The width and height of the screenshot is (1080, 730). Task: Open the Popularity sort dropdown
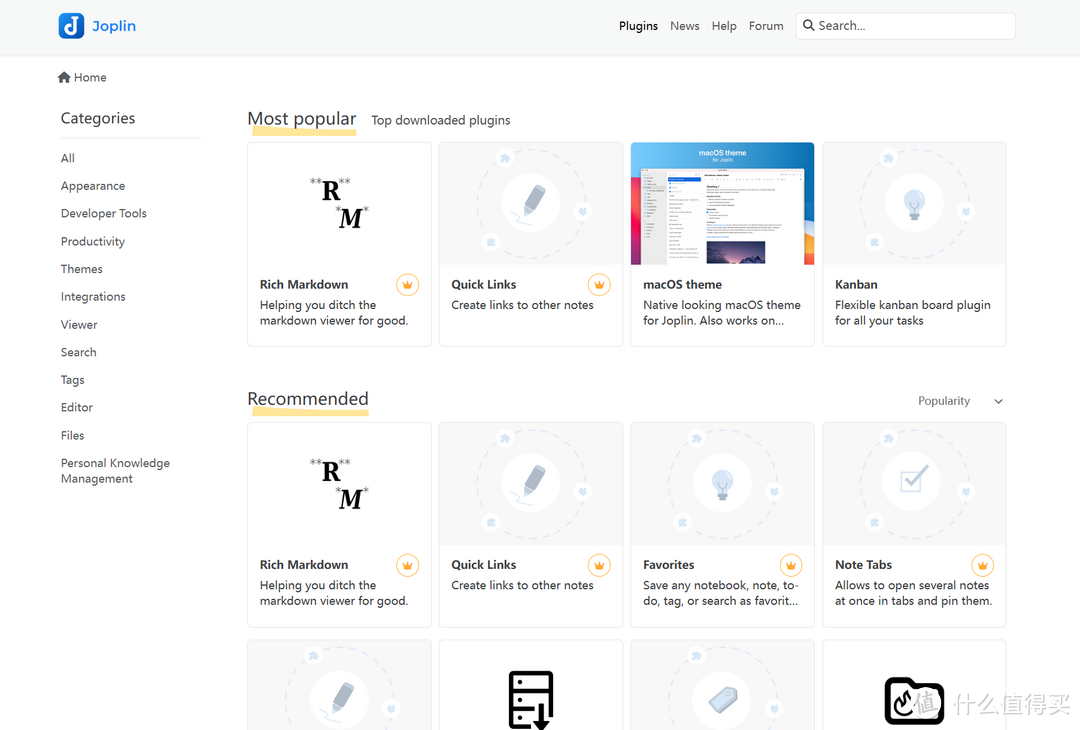960,401
